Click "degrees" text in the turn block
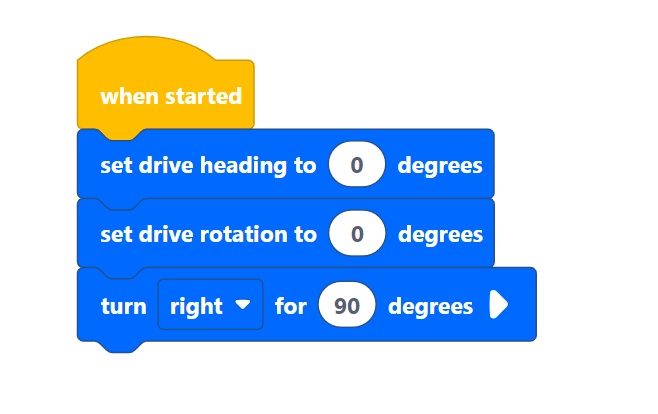Screen dimensions: 658x414 pyautogui.click(x=430, y=306)
